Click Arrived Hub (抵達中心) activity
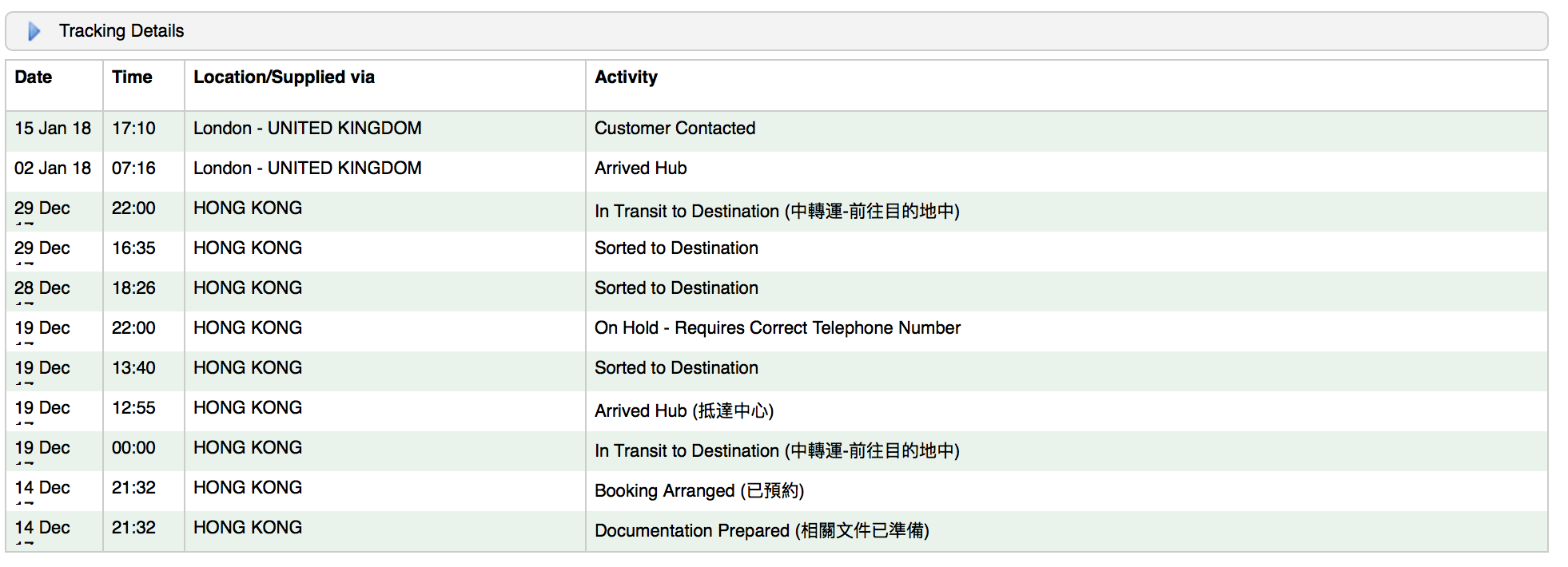This screenshot has height=567, width=1568. click(684, 410)
